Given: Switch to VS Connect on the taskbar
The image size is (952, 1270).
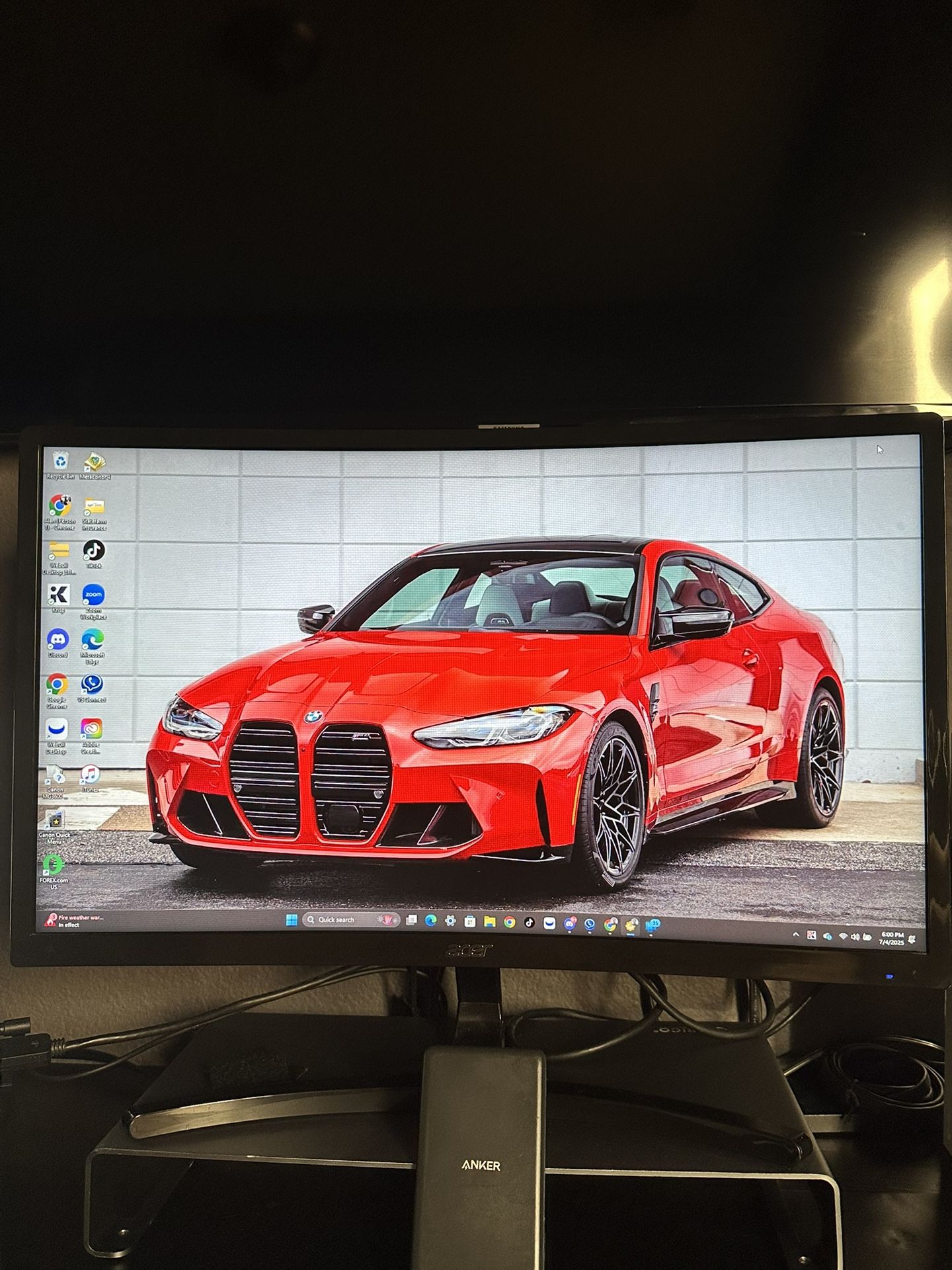Looking at the screenshot, I should pos(590,923).
